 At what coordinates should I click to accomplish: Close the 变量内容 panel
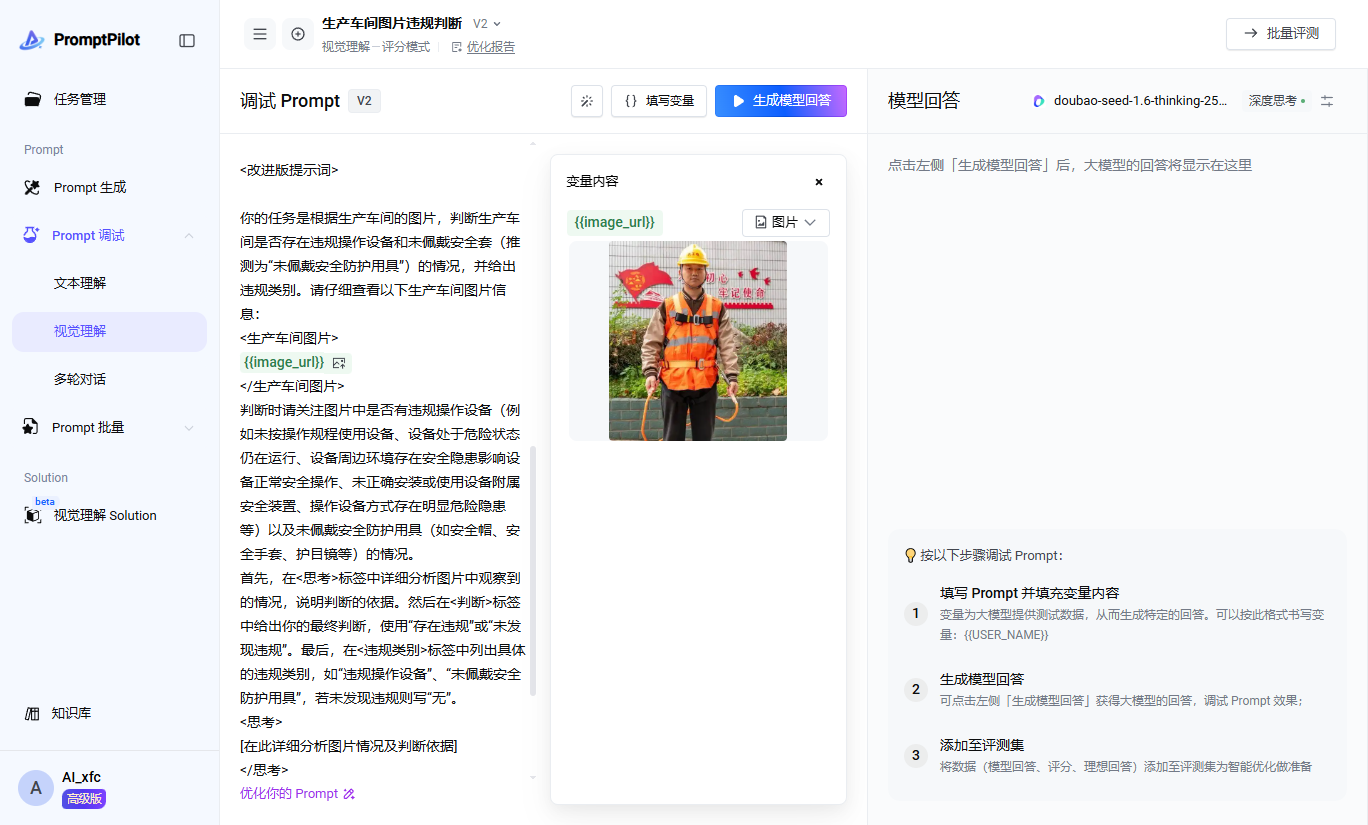coord(819,182)
